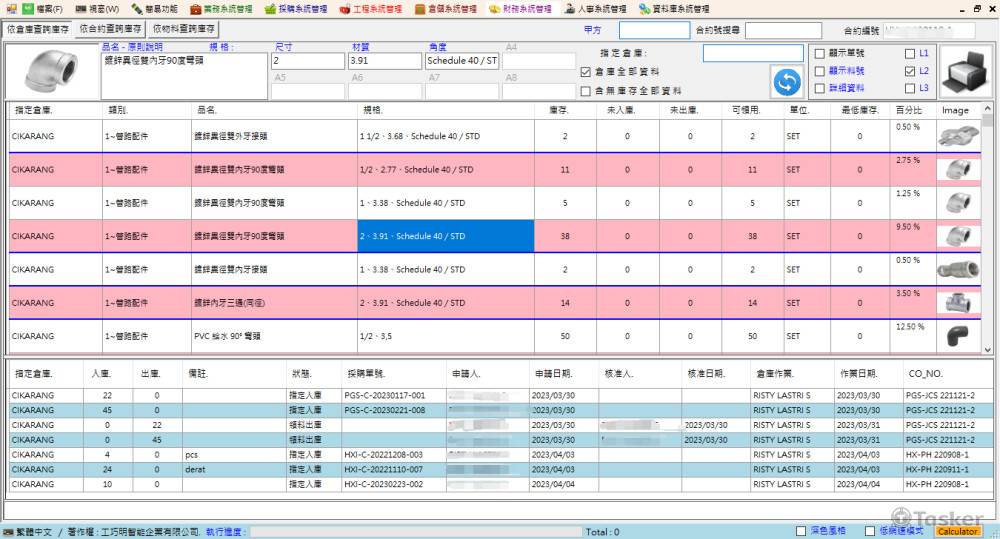Open the 指定倉庫 dropdown field
The image size is (1000, 539).
click(x=752, y=53)
